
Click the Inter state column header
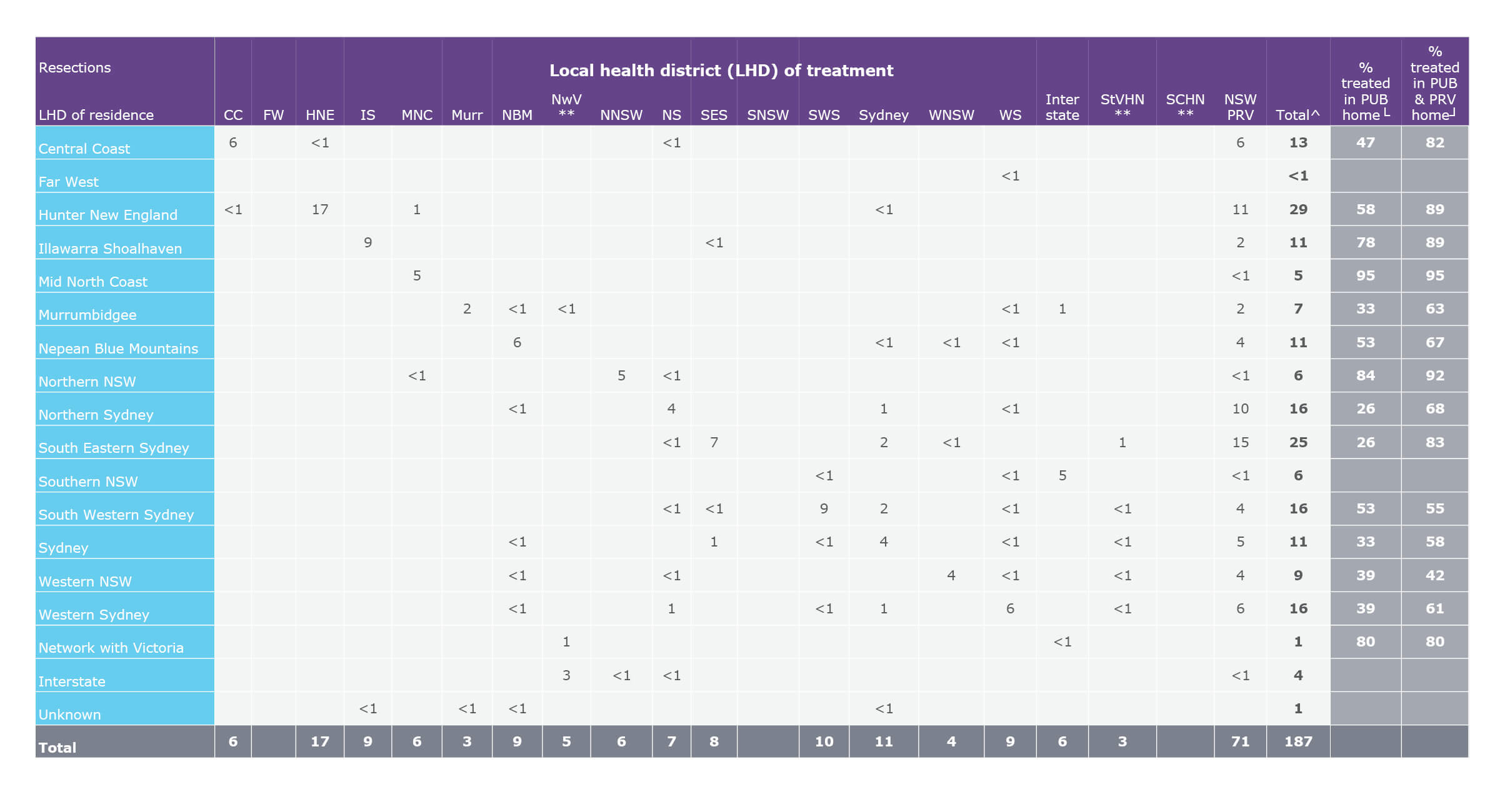point(1062,107)
